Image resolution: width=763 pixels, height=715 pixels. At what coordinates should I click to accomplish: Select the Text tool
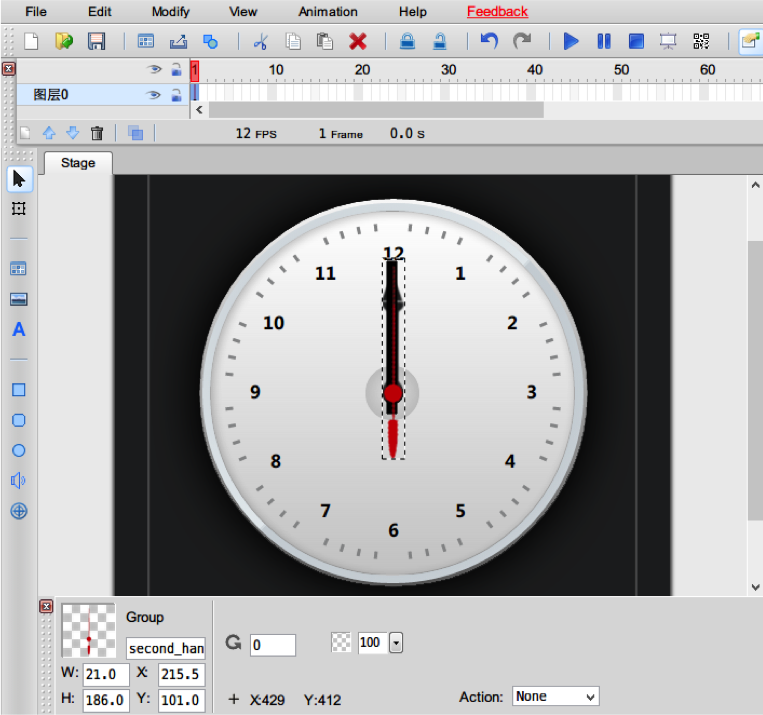(18, 330)
